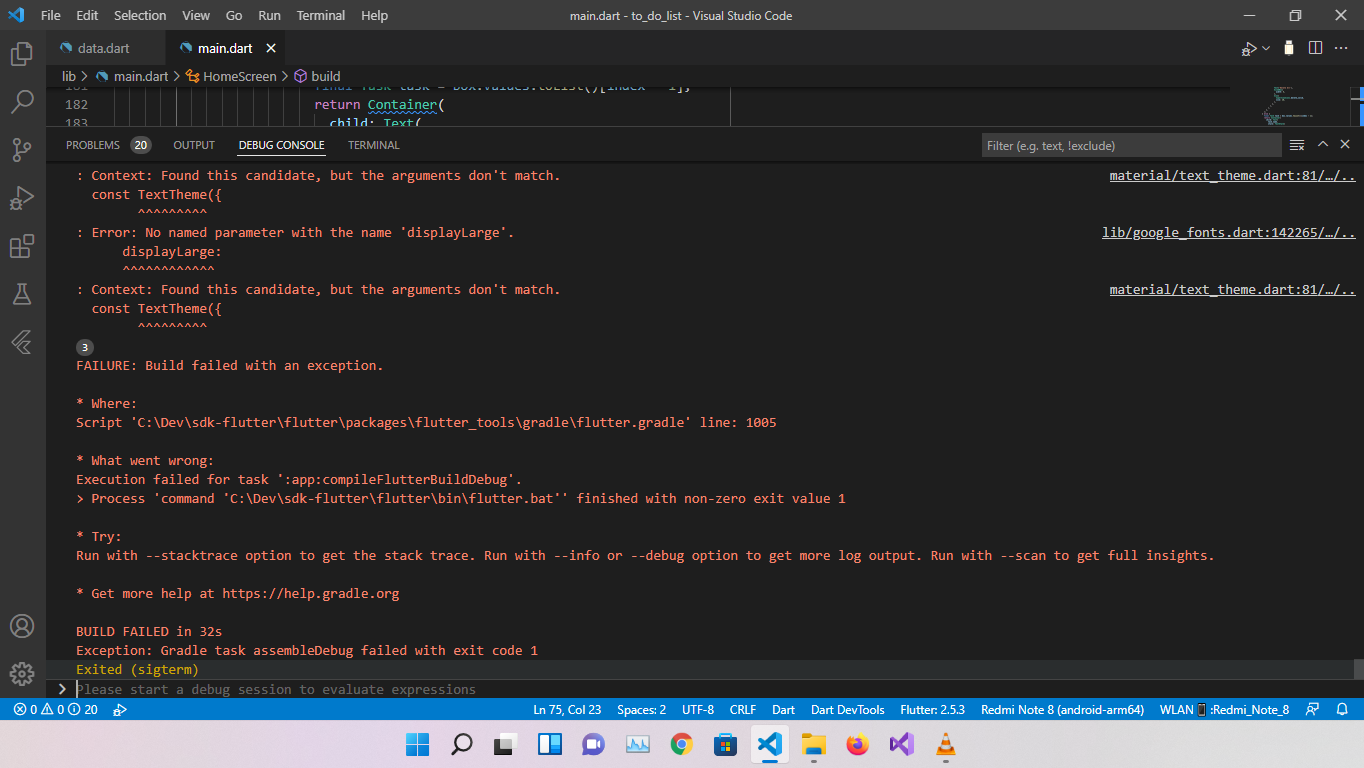Expand the collapsed group badge showing 3
The height and width of the screenshot is (768, 1364).
pos(85,347)
